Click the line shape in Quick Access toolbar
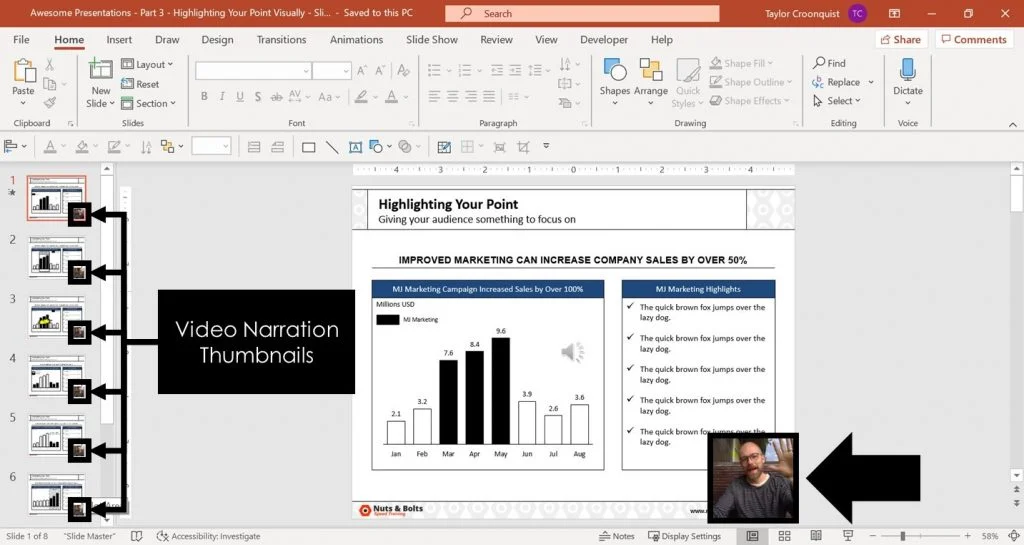 [x=332, y=148]
